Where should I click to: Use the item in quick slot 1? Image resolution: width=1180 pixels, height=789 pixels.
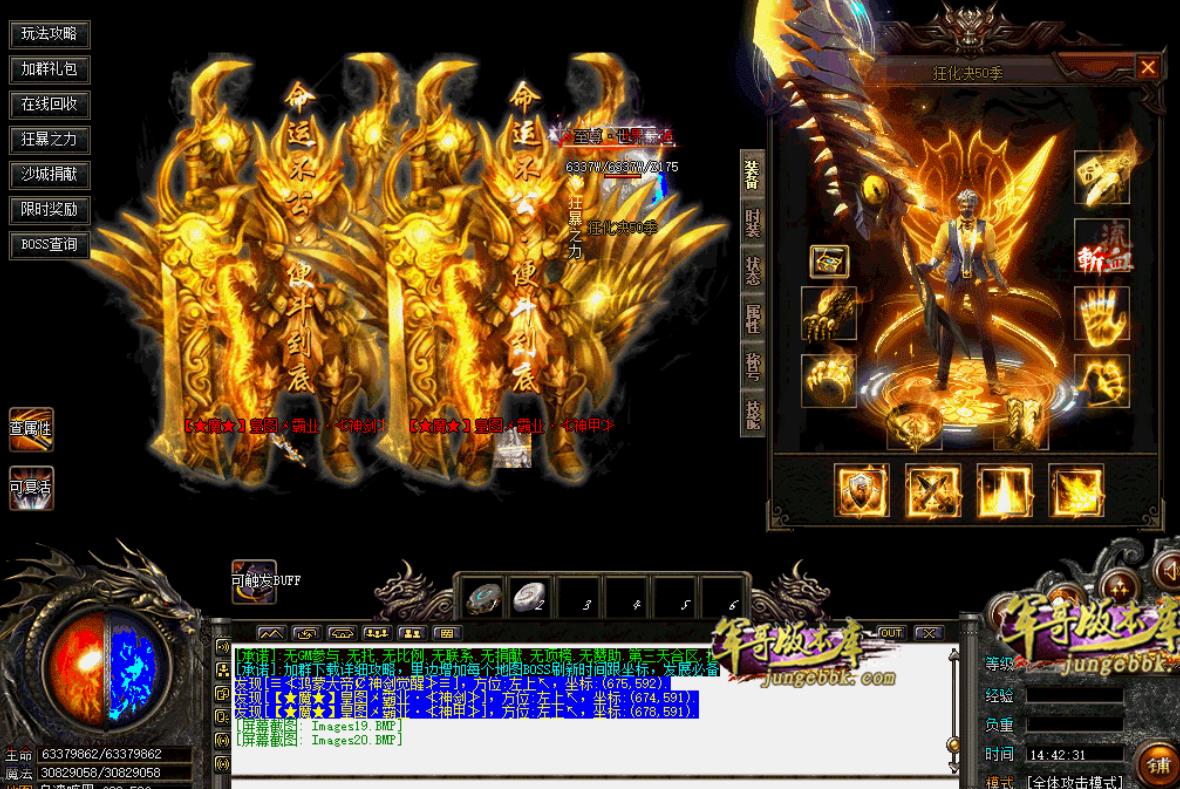pyautogui.click(x=484, y=599)
